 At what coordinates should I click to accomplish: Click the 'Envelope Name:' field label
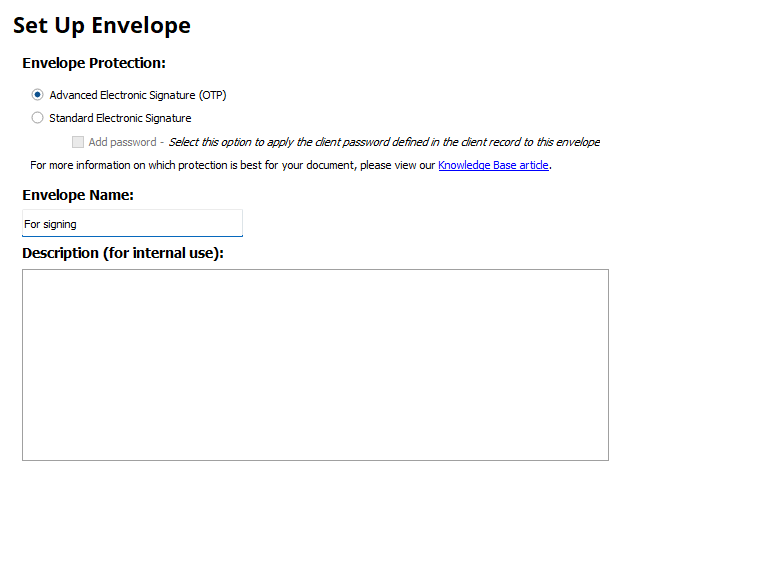[x=78, y=195]
